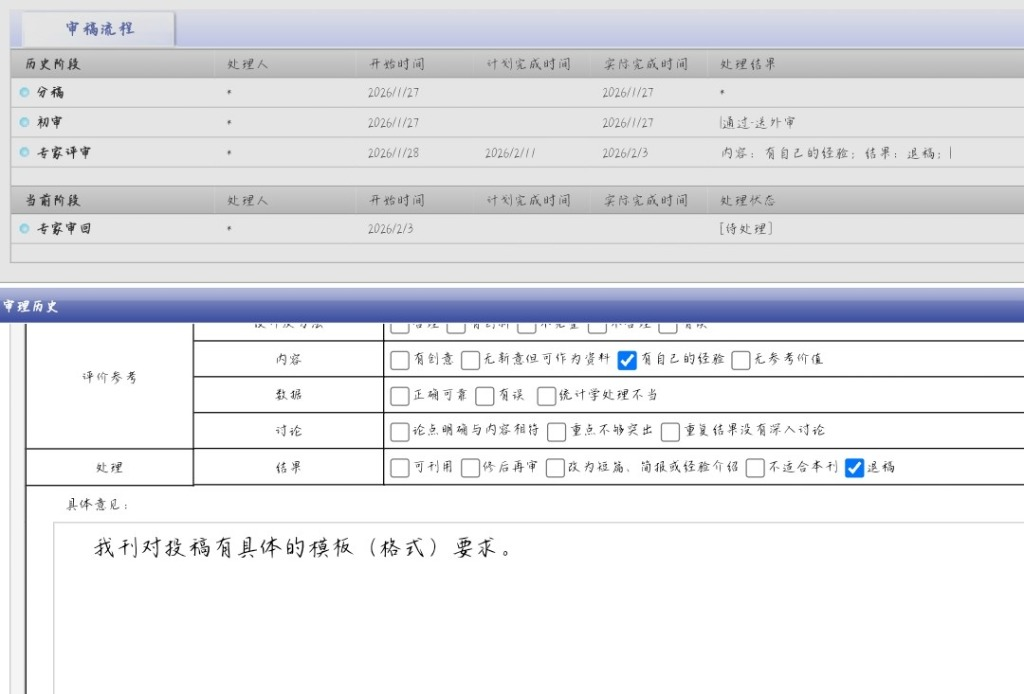Click the 处理人 column header in 历史阶段
This screenshot has height=694, width=1024.
point(247,64)
